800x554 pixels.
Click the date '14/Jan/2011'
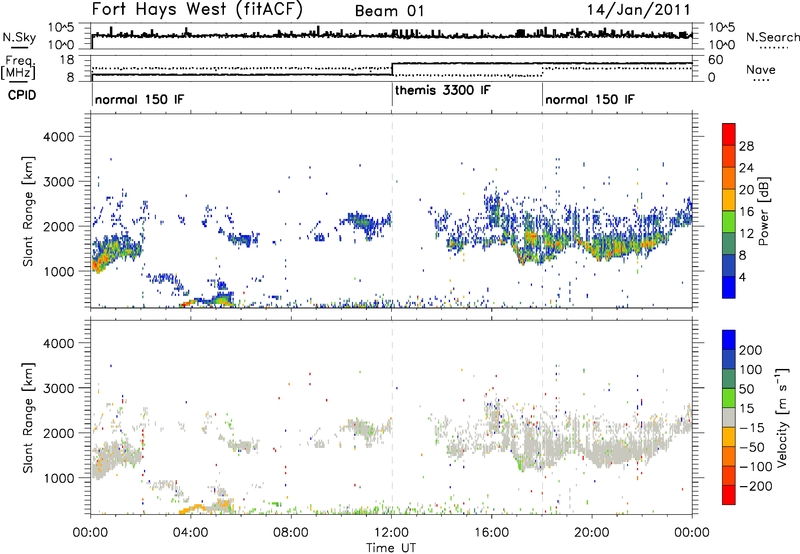click(638, 10)
